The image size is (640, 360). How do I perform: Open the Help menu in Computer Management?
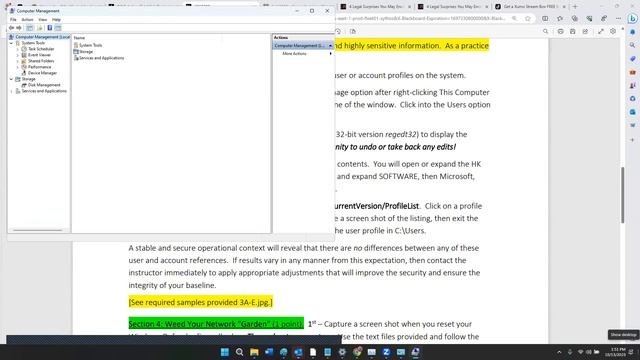click(x=56, y=20)
